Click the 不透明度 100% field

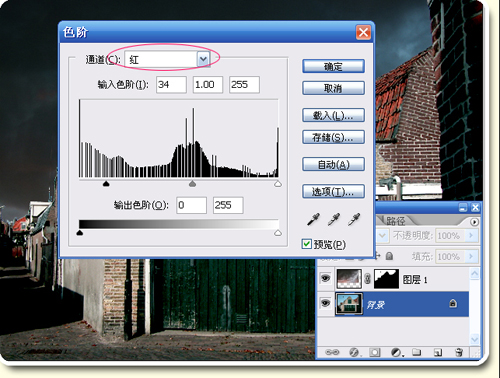tap(451, 235)
